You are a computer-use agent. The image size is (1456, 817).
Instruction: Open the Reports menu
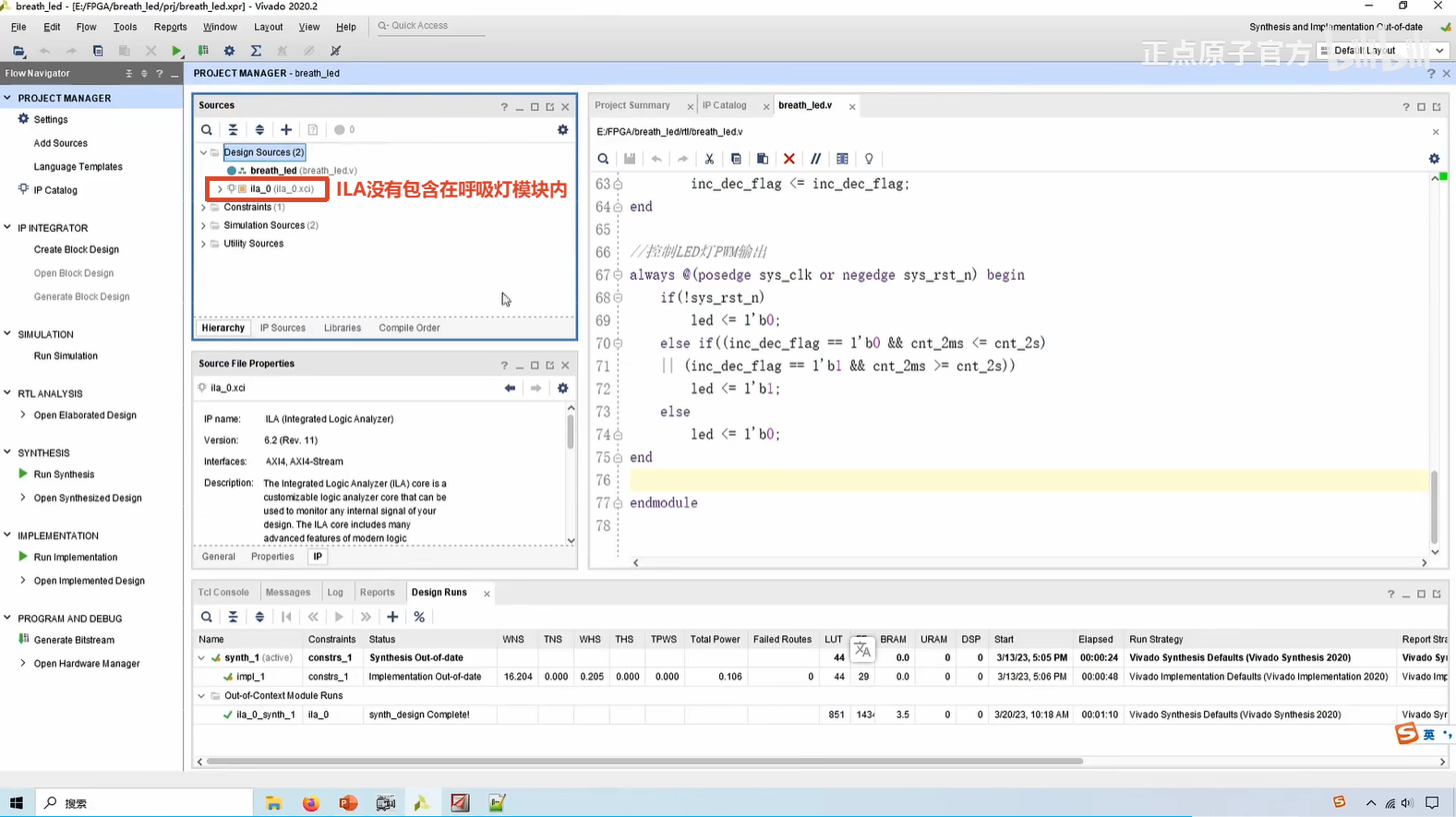tap(170, 27)
